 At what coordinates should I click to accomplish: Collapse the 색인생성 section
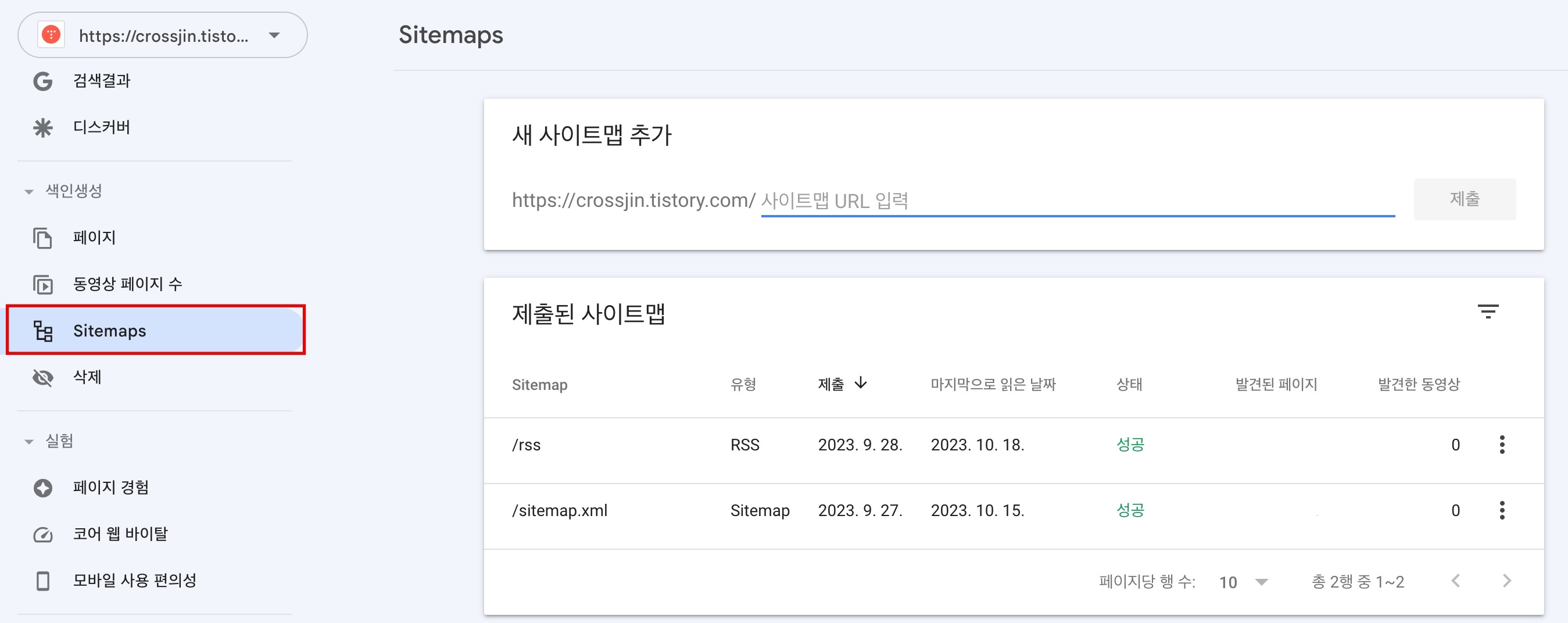coord(28,192)
